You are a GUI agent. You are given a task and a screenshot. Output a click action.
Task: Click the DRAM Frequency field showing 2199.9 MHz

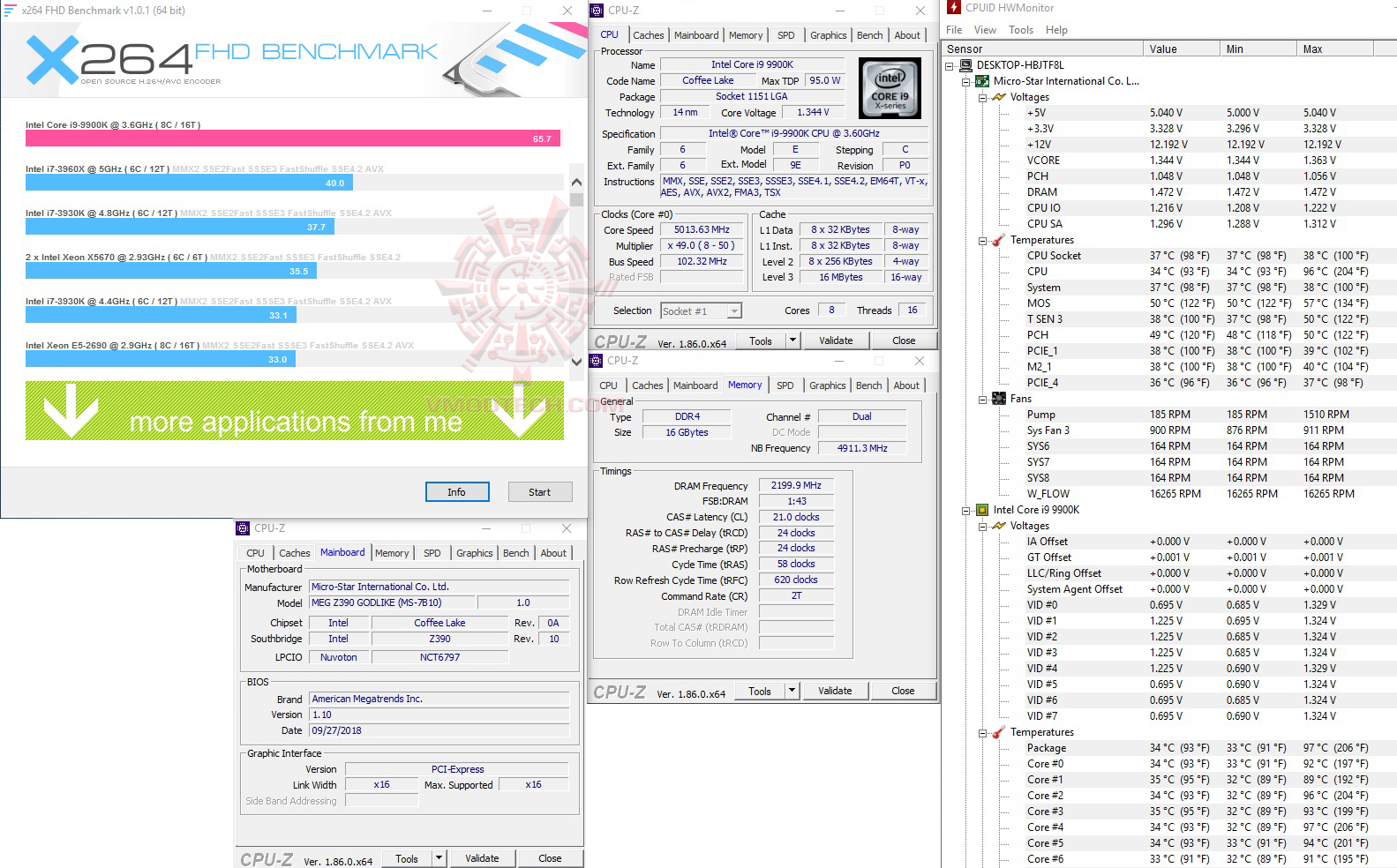(796, 485)
